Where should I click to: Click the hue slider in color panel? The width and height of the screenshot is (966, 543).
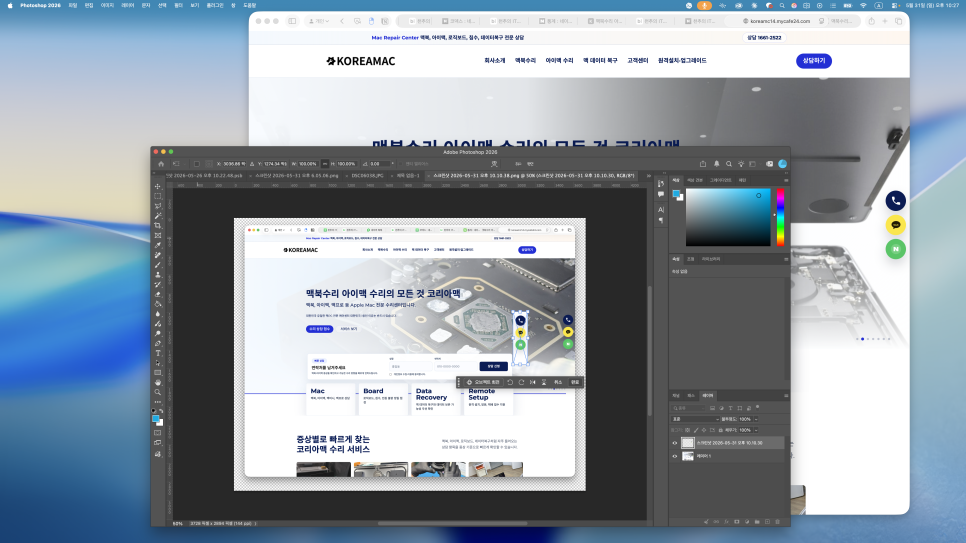click(x=781, y=217)
